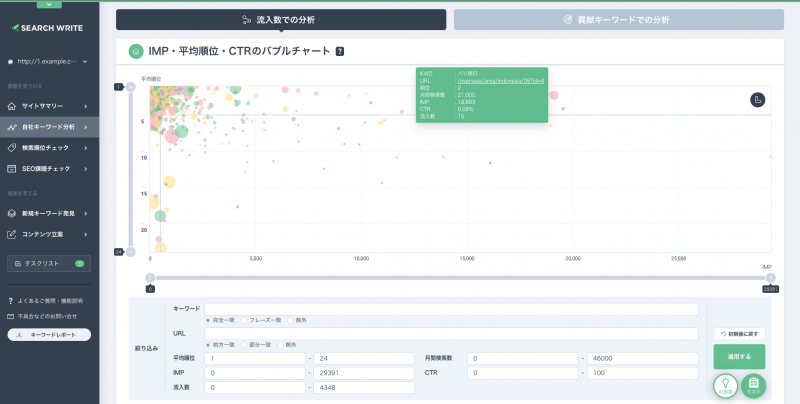Click the キーワード filter input field
The width and height of the screenshot is (800, 404).
click(451, 309)
